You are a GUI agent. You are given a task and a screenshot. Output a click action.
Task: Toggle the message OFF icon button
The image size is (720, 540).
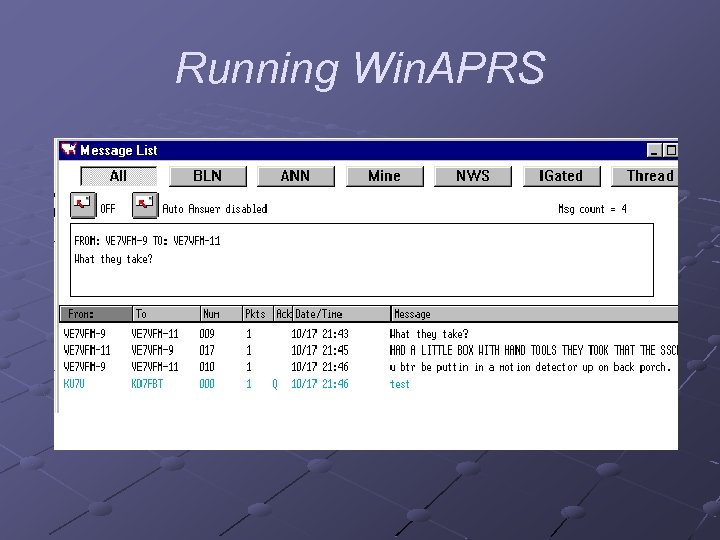(83, 205)
